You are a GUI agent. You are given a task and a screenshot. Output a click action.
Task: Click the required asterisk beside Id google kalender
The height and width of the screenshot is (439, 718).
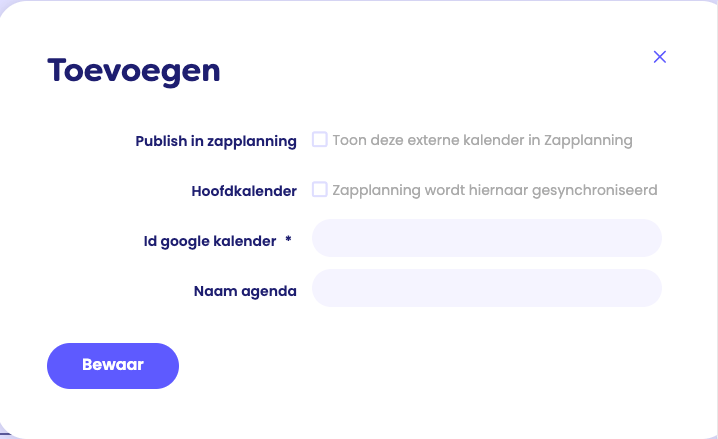[288, 239]
